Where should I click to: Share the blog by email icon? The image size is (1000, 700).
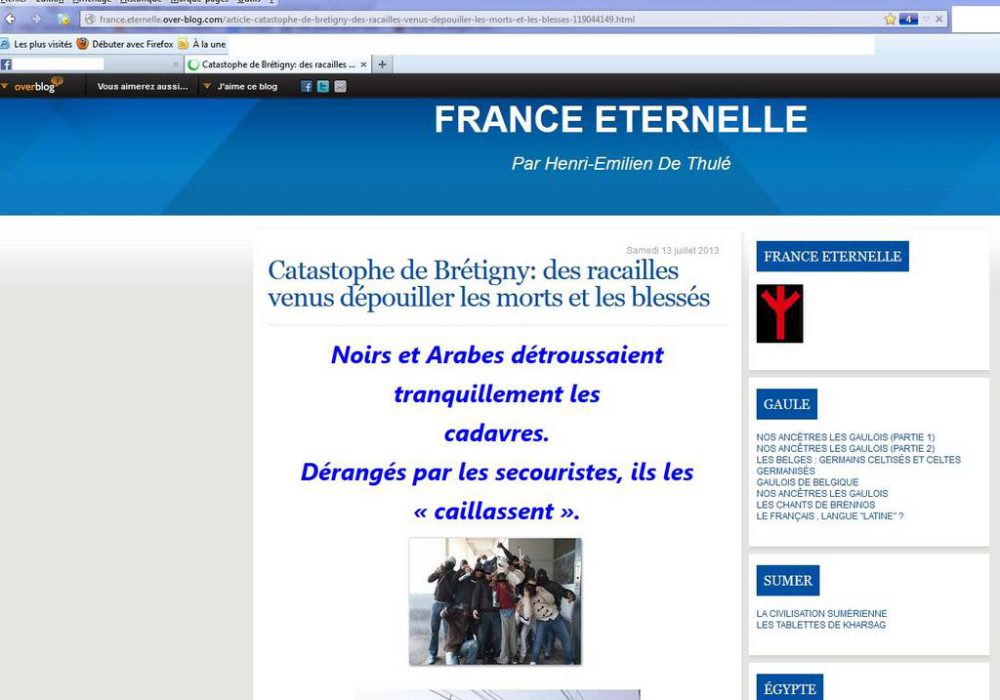click(x=341, y=87)
